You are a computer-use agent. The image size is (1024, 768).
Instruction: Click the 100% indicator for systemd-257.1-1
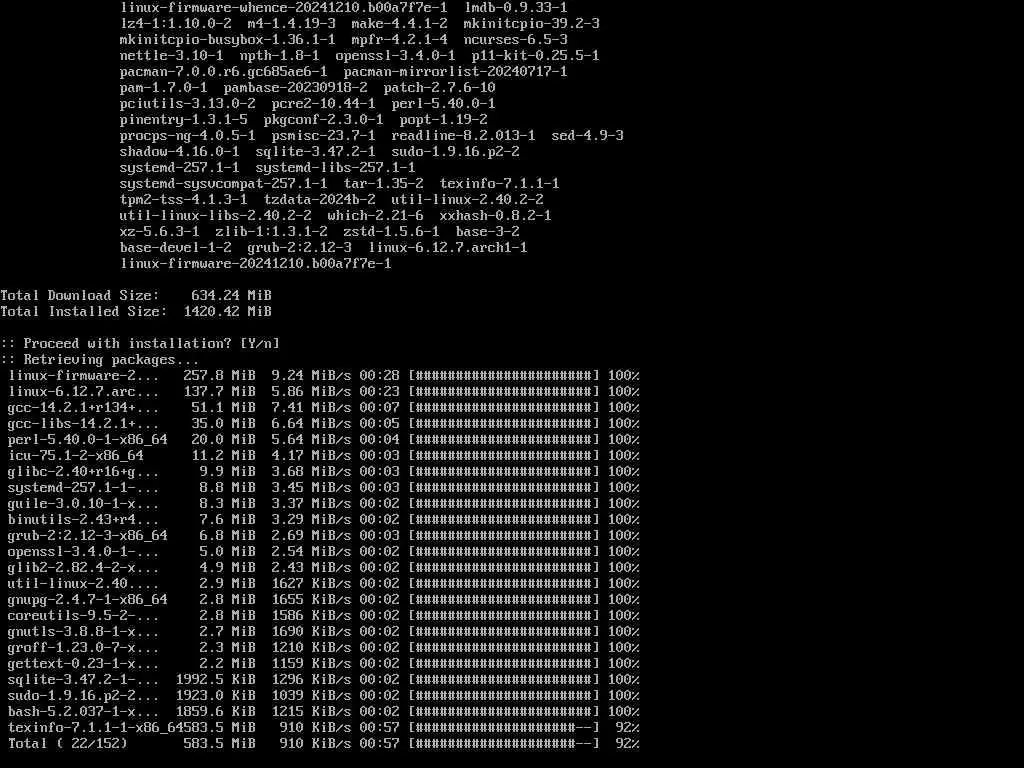624,488
